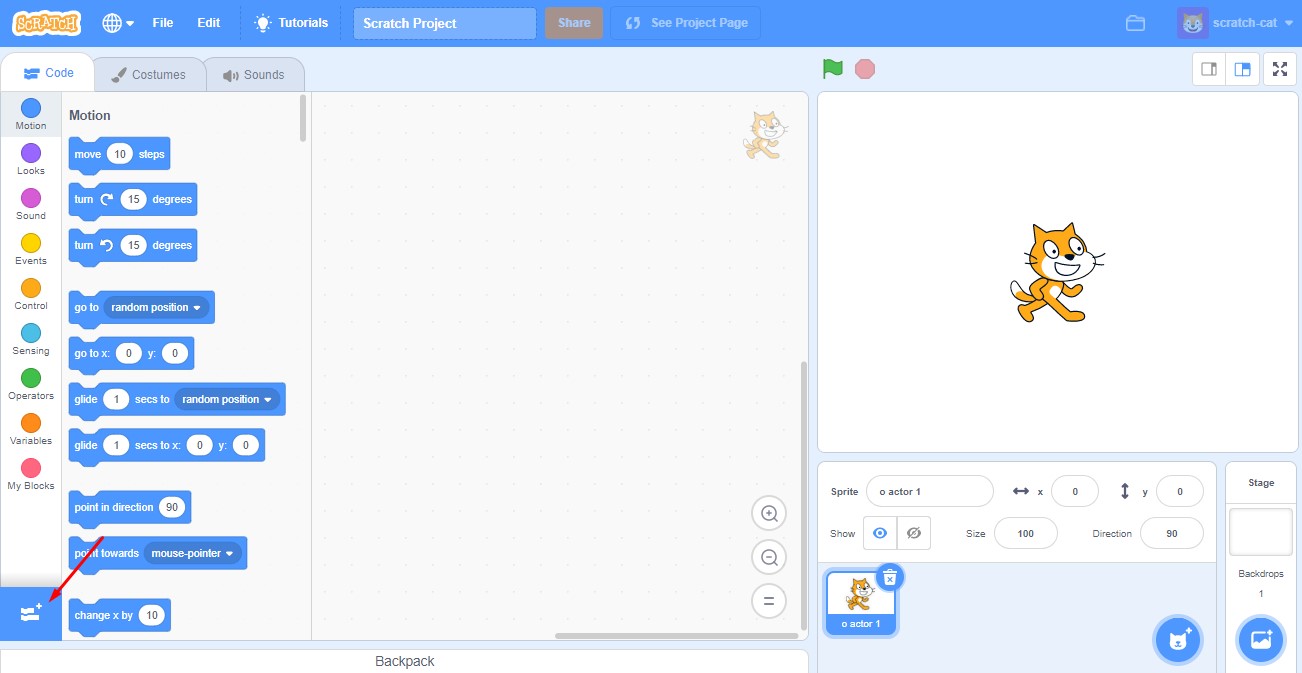This screenshot has height=673, width=1302.
Task: Open the Choose a Sprite button
Action: coord(1178,640)
